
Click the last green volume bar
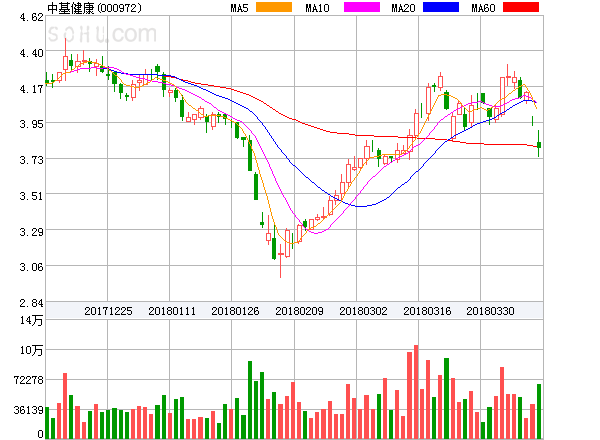pyautogui.click(x=539, y=411)
